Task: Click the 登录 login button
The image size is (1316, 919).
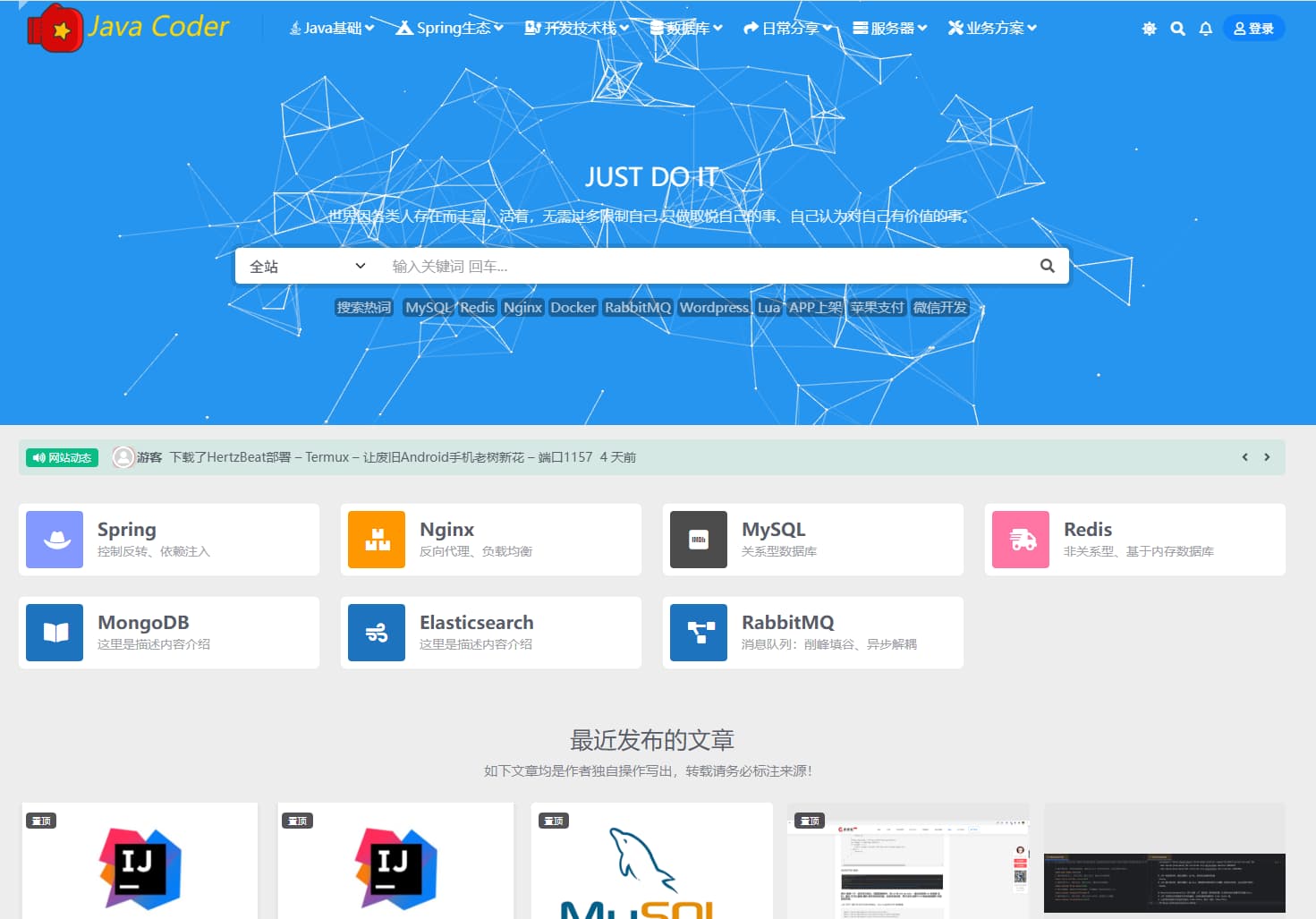Action: tap(1254, 28)
